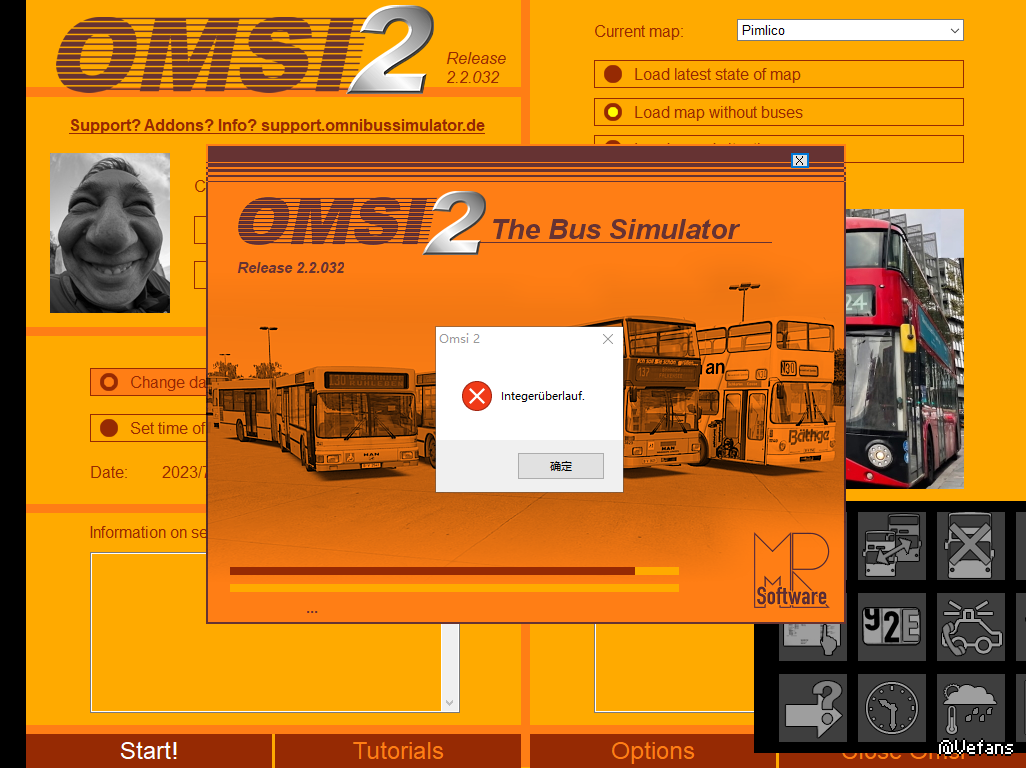Select Load map without buses option
This screenshot has width=1026, height=768.
pyautogui.click(x=779, y=112)
